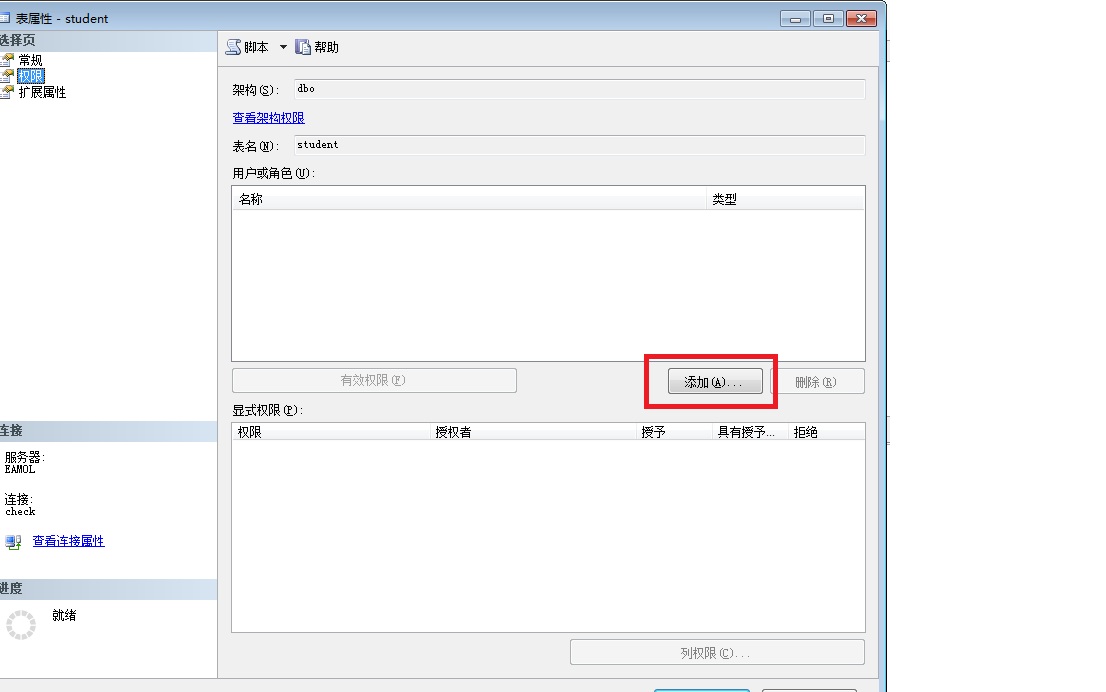Click the 删除(R) button
Screen dimensions: 1106x692
[x=816, y=381]
